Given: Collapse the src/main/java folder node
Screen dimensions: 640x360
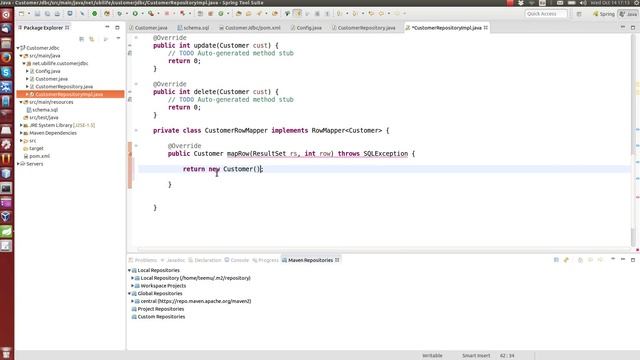Looking at the screenshot, I should coord(21,56).
